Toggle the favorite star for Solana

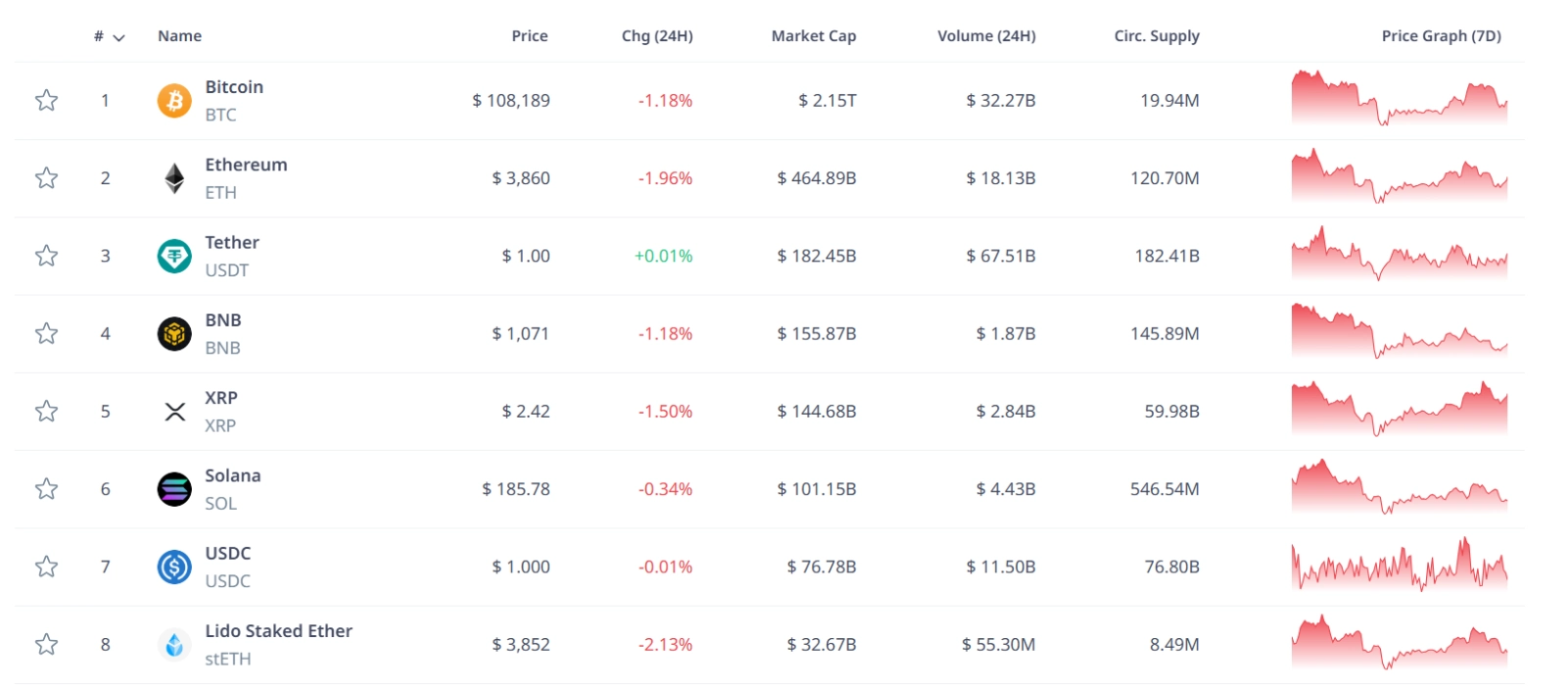point(46,489)
